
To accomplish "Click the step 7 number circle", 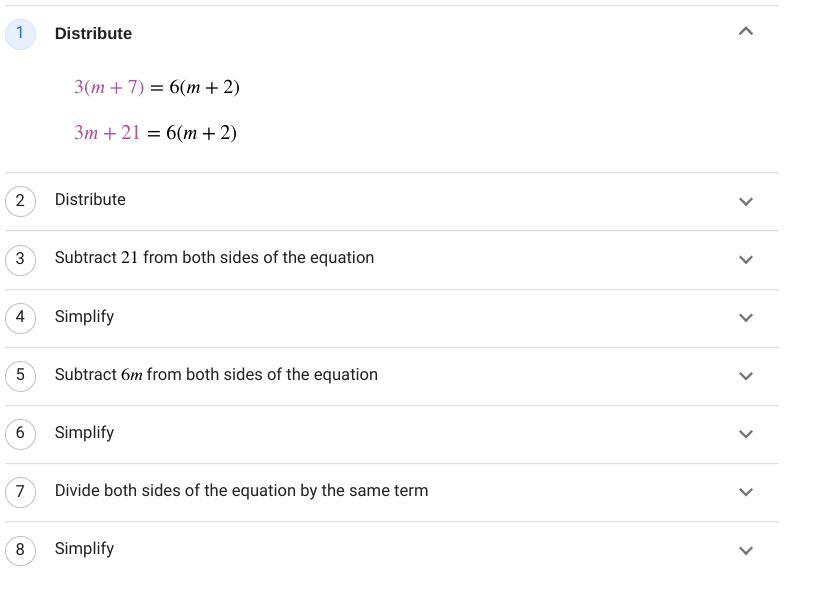I will [x=20, y=491].
